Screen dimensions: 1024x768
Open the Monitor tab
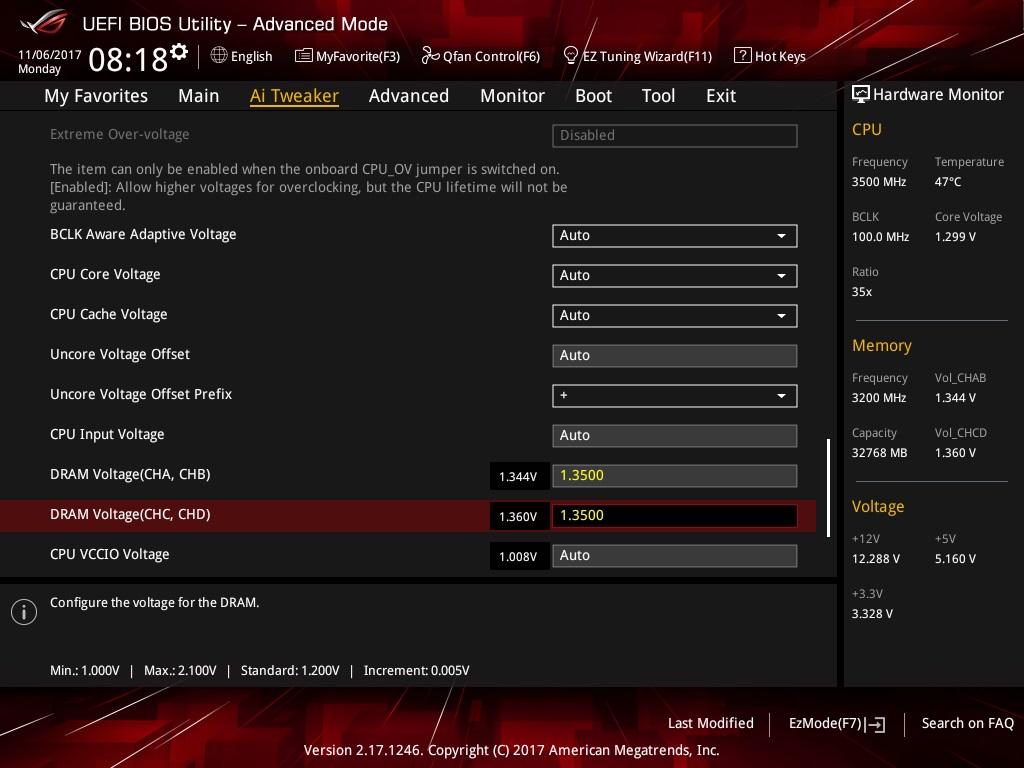point(512,96)
